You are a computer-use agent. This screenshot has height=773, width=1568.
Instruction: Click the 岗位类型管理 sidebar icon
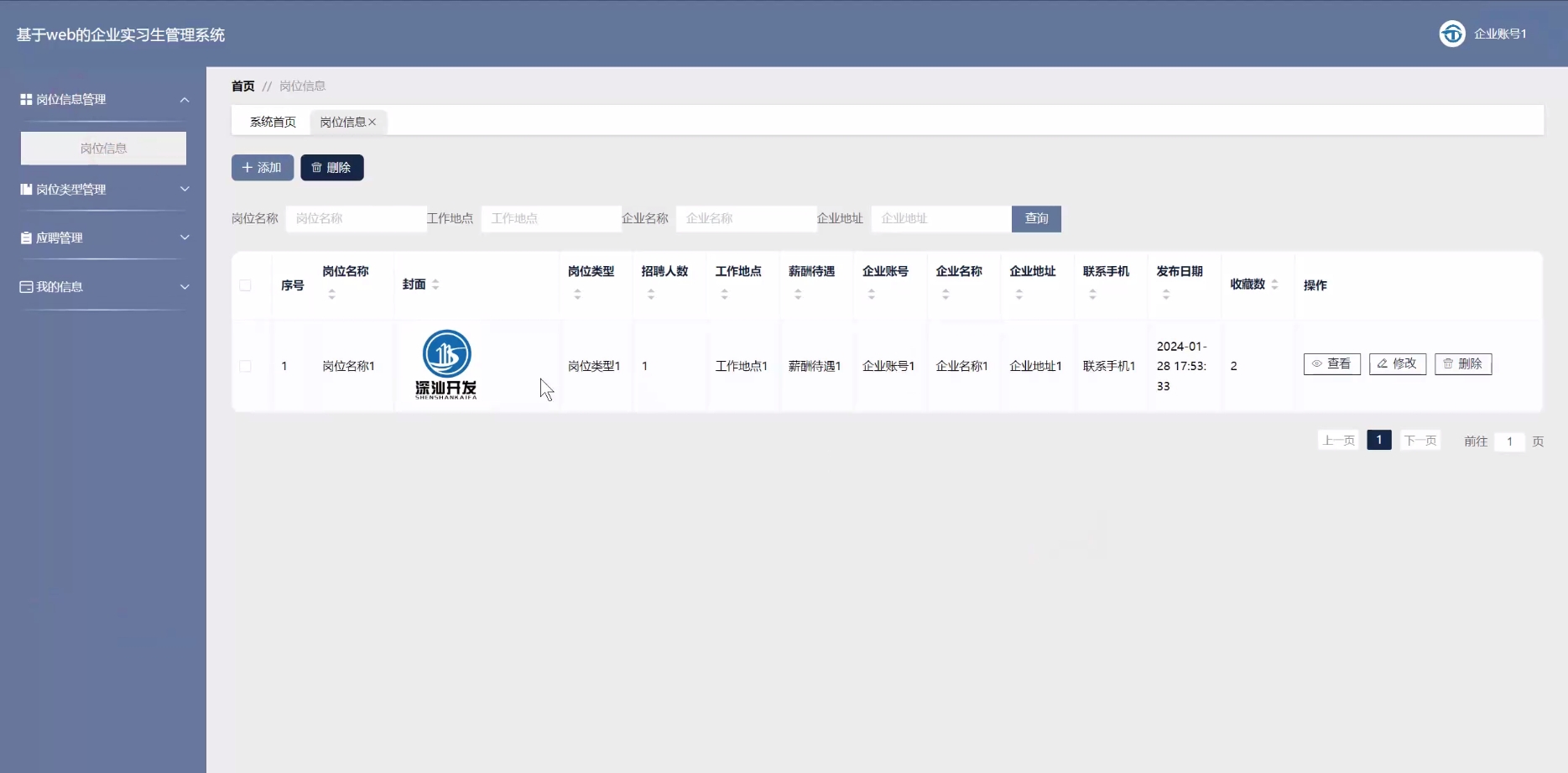pos(26,190)
